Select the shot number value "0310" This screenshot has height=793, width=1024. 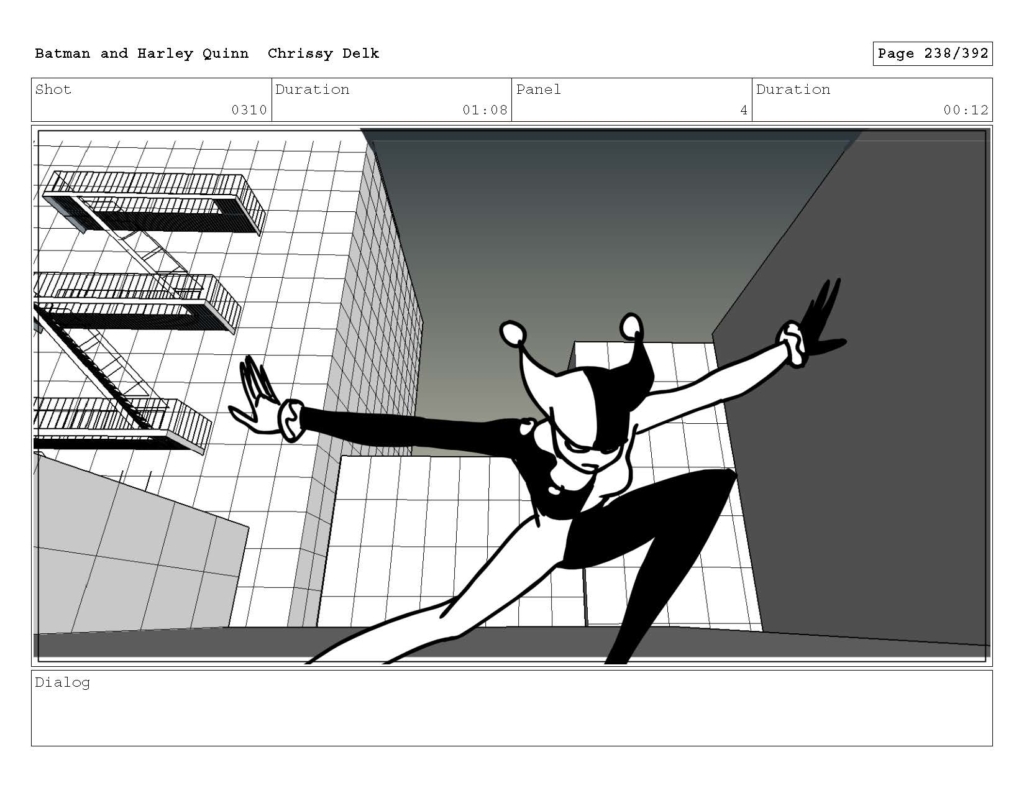249,110
